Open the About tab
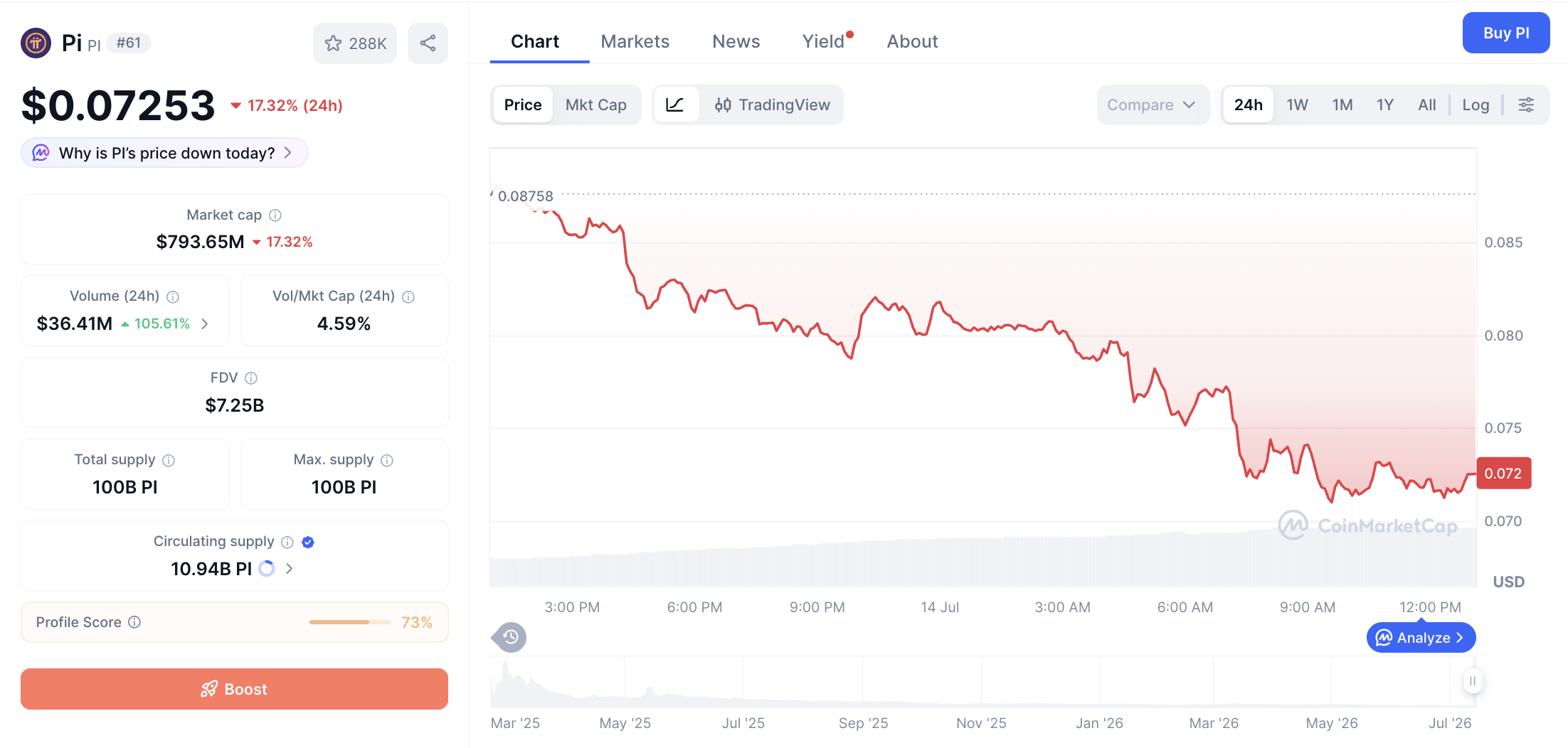The width and height of the screenshot is (1568, 748). tap(913, 41)
